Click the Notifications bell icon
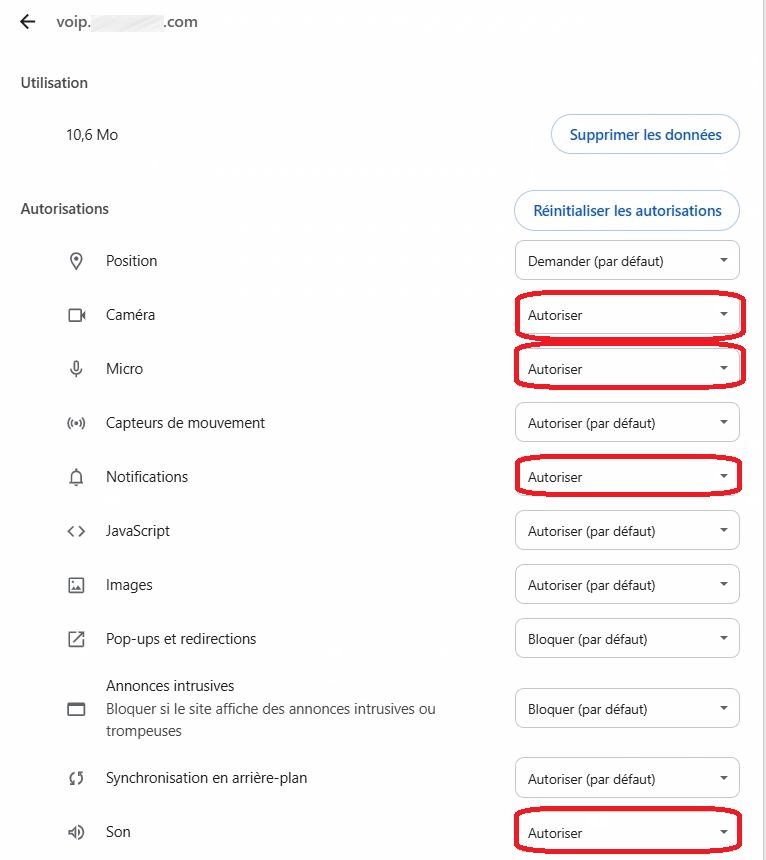 [x=76, y=477]
